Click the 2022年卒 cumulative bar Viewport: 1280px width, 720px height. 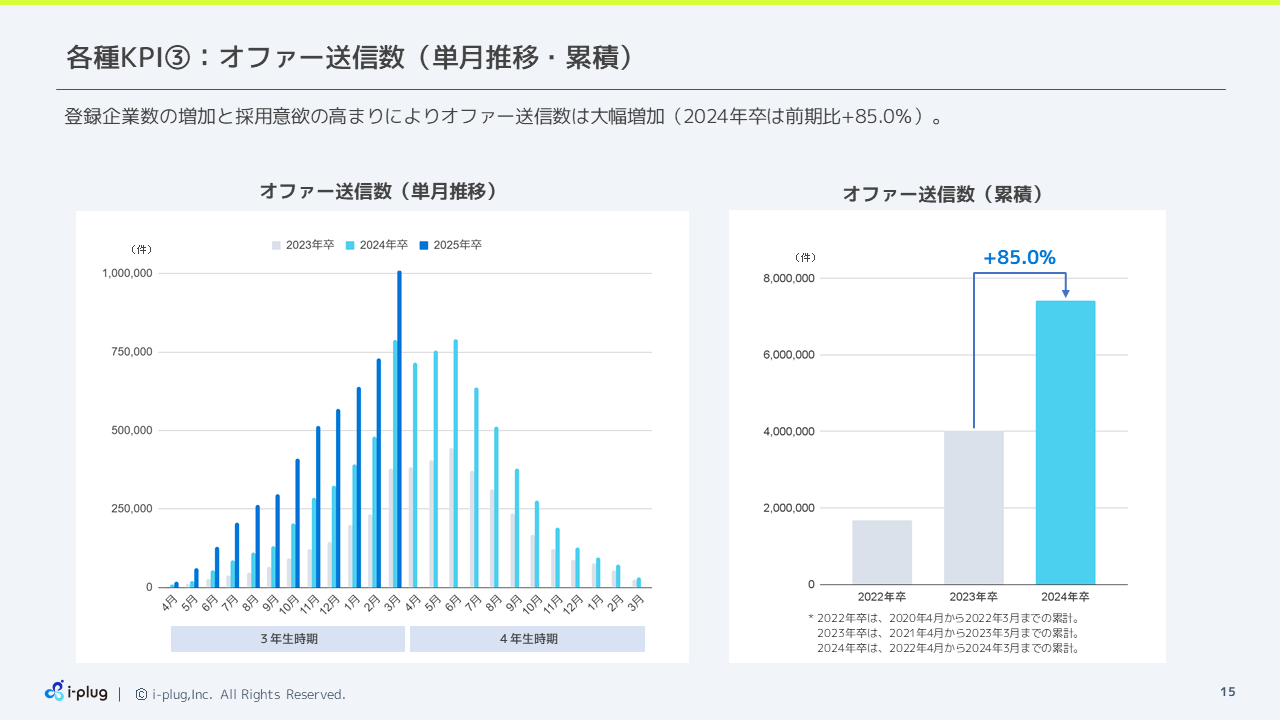point(882,552)
